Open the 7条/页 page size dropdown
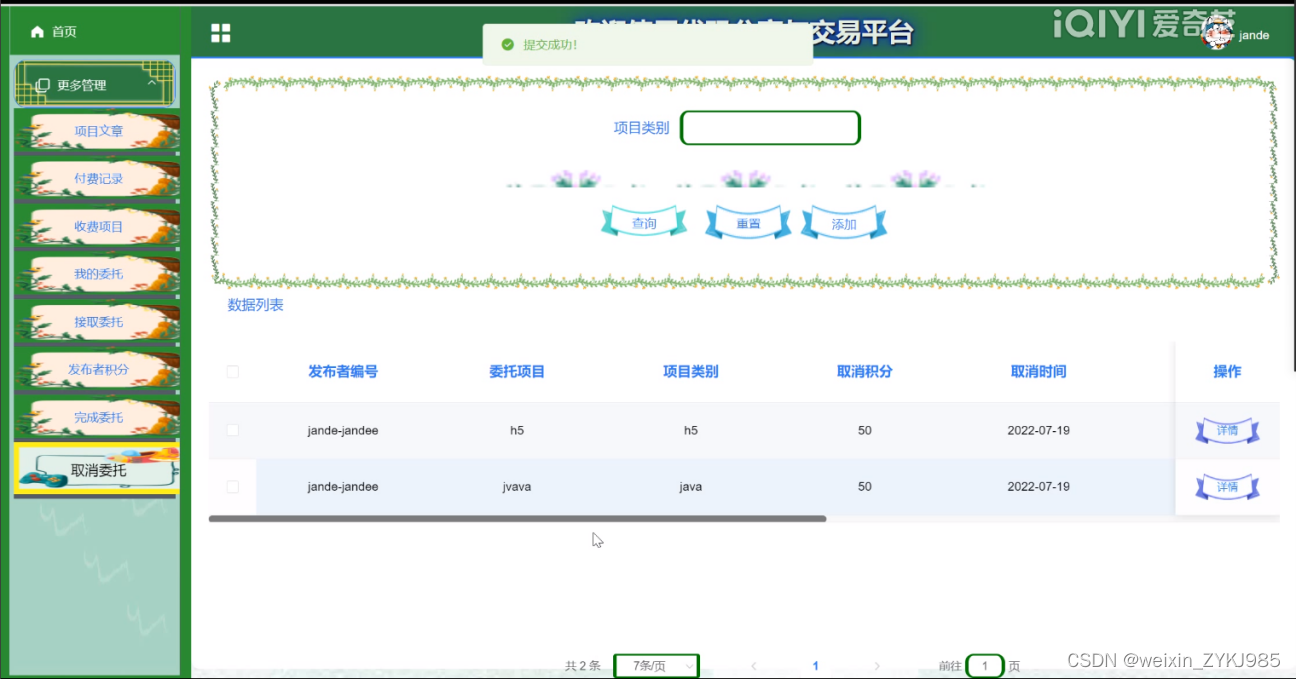1296x679 pixels. (x=656, y=666)
